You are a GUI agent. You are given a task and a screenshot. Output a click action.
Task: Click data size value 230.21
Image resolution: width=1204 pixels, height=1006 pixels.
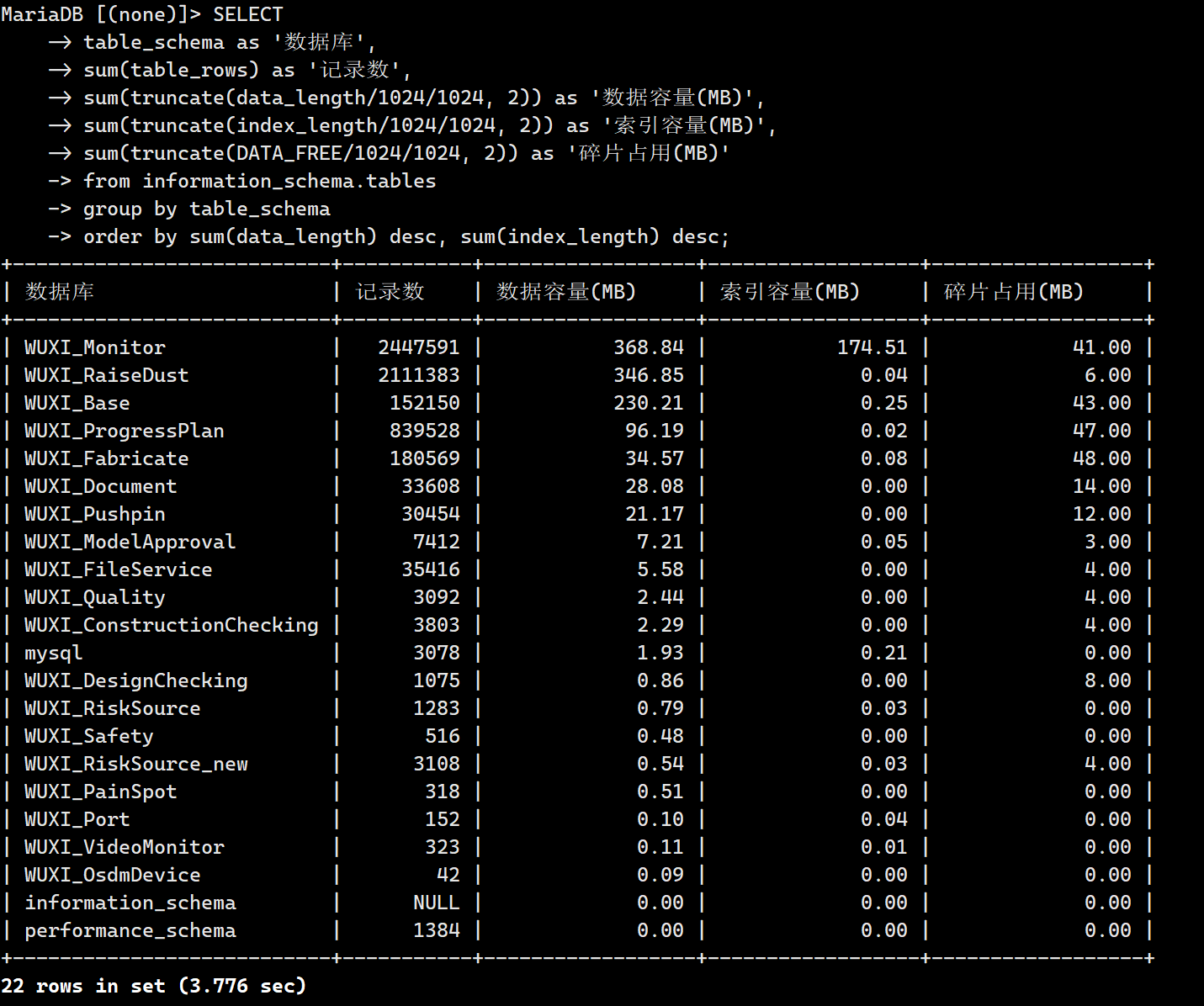click(649, 403)
